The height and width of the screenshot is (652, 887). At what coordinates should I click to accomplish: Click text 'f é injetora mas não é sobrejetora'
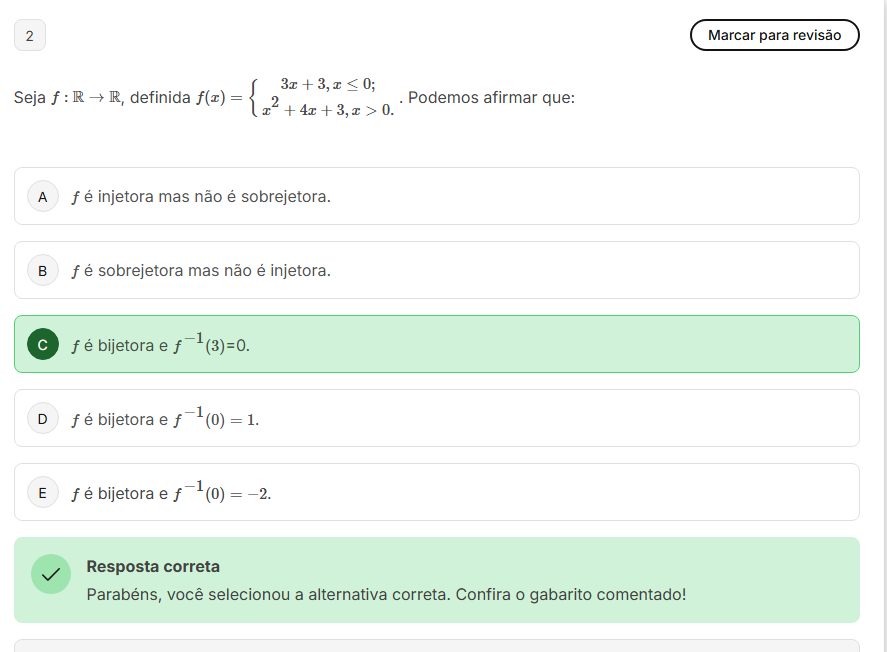pos(200,197)
